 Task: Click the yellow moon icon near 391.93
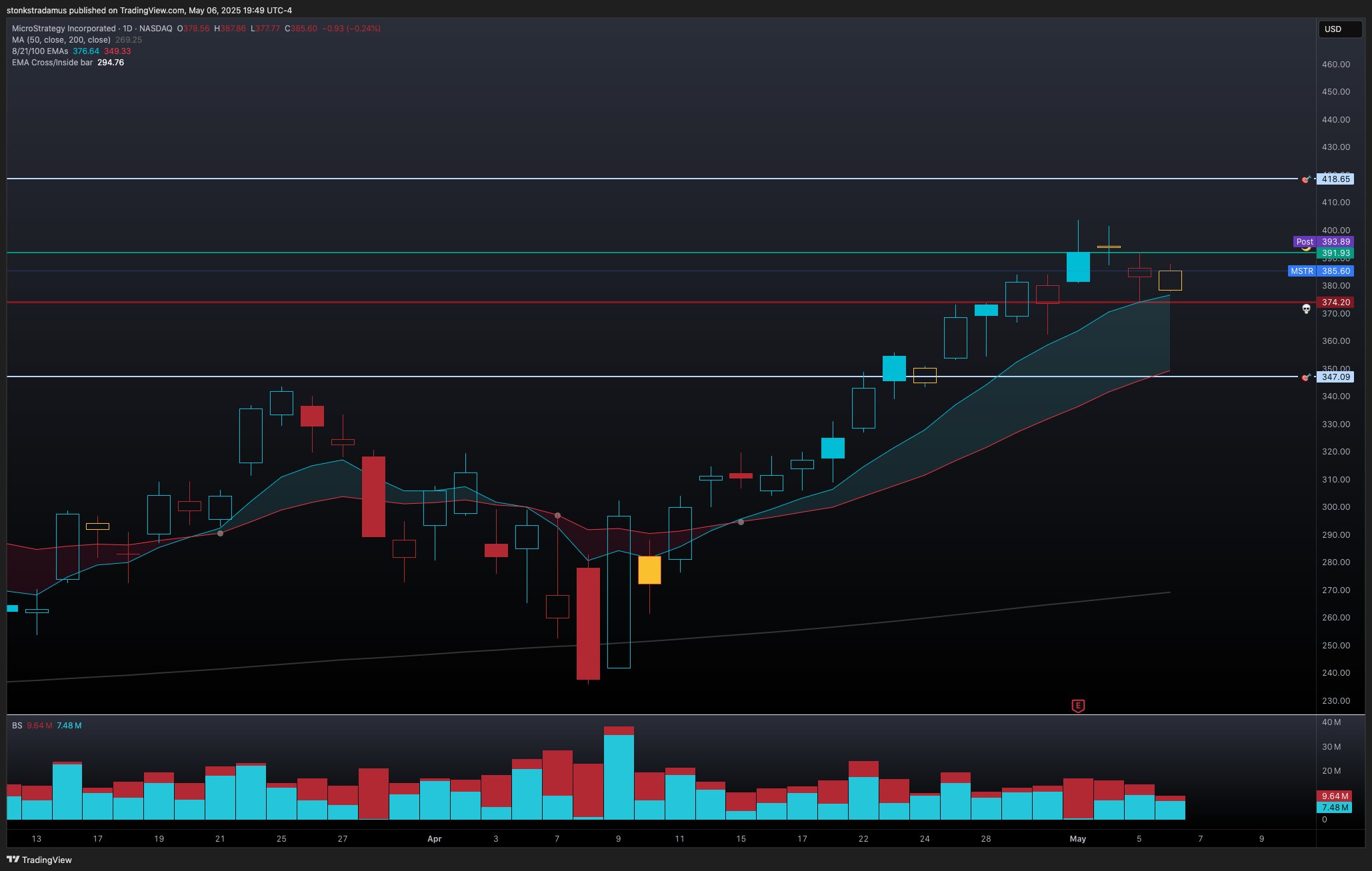coord(1307,248)
